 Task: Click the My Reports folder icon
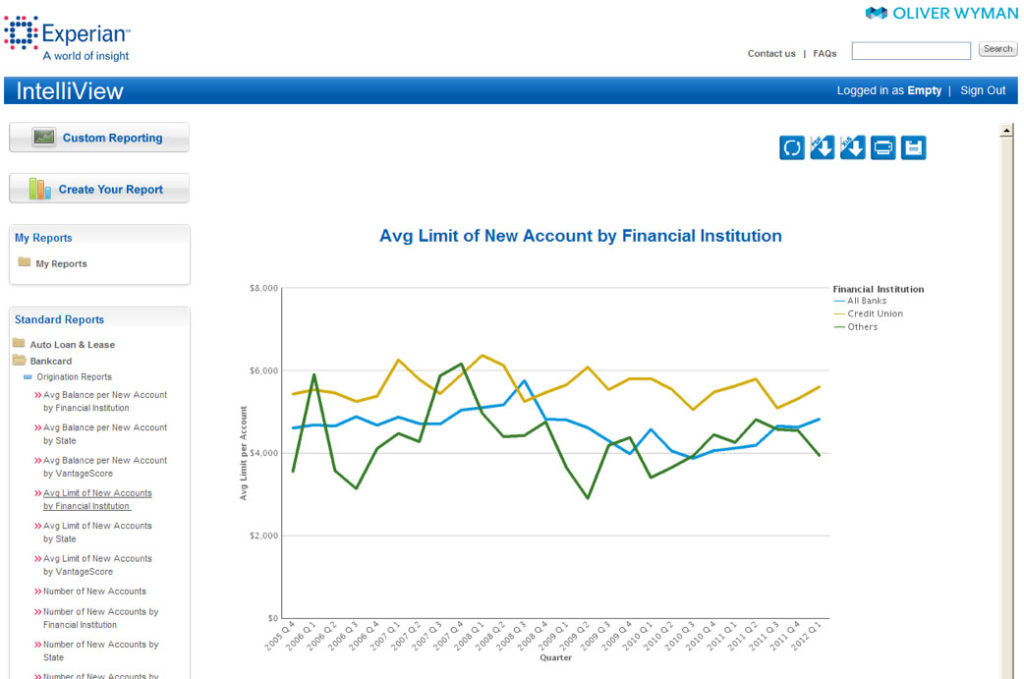point(22,264)
